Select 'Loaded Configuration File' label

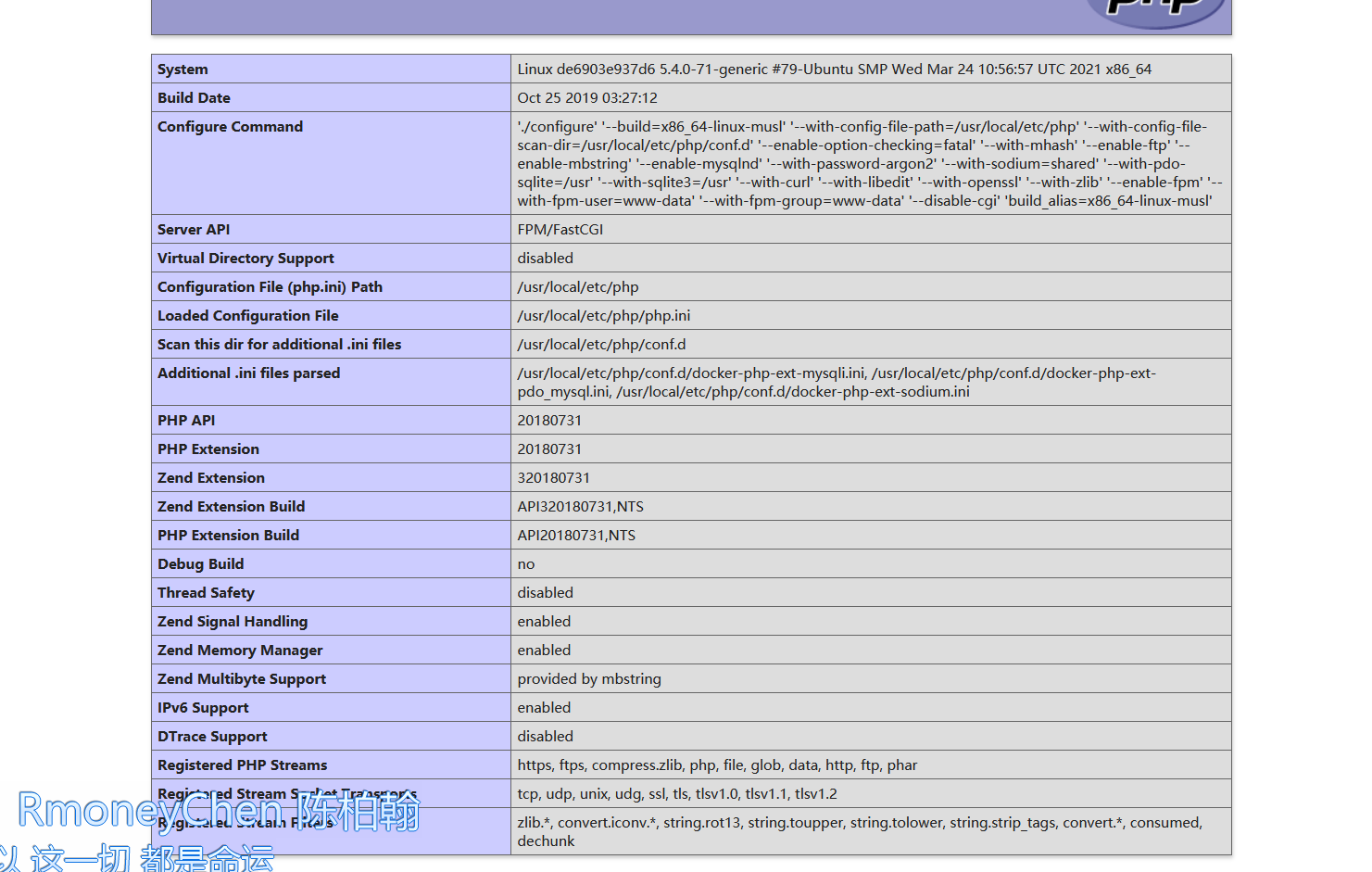pyautogui.click(x=247, y=316)
